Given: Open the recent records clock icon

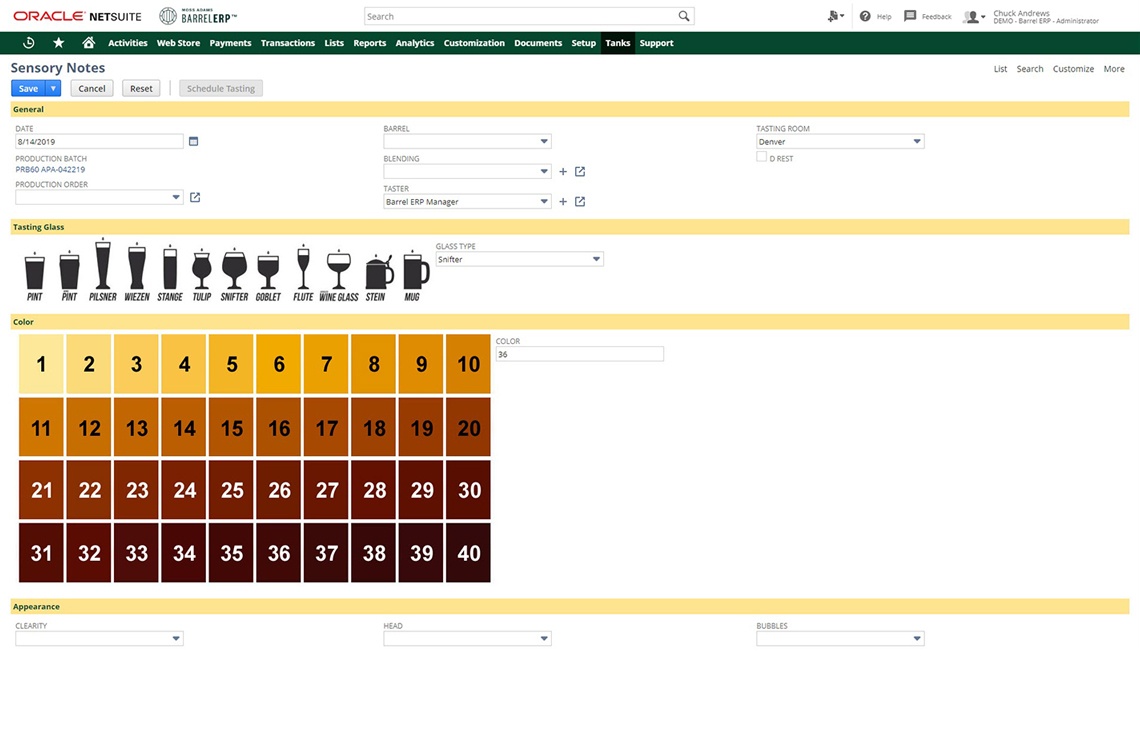Looking at the screenshot, I should [x=29, y=43].
